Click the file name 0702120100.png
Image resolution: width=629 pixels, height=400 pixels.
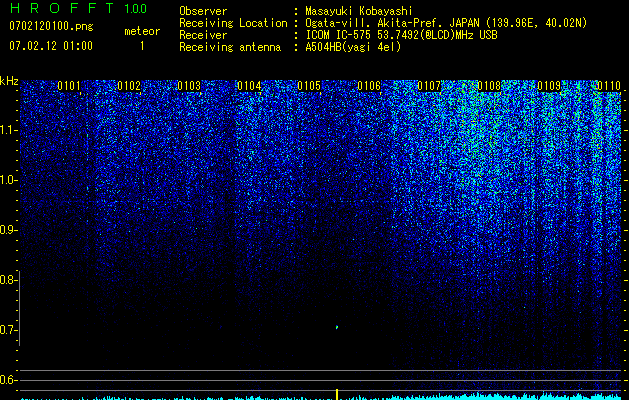(x=51, y=27)
